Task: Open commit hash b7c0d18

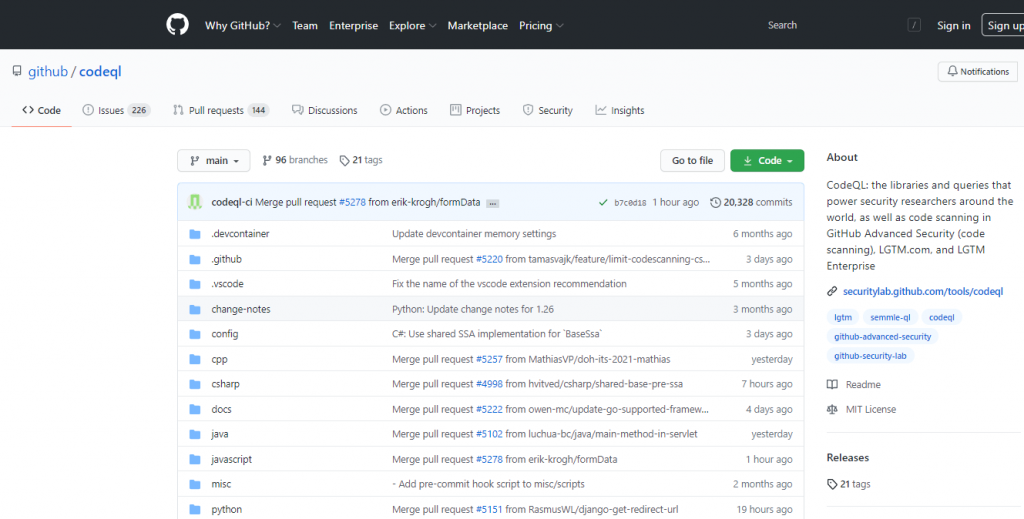Action: click(630, 203)
